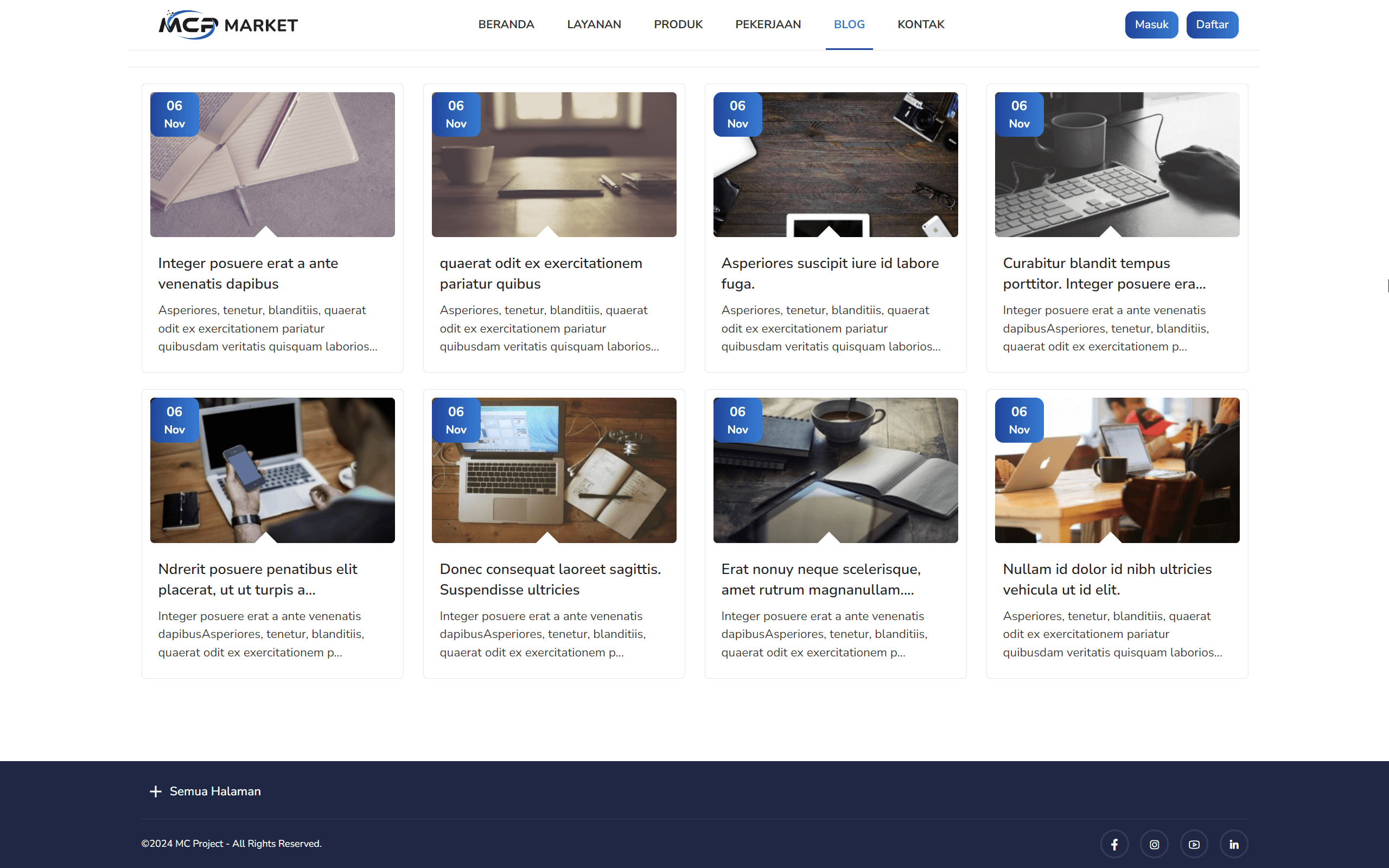1389x868 pixels.
Task: Click the MCP Market logo
Action: click(x=227, y=24)
